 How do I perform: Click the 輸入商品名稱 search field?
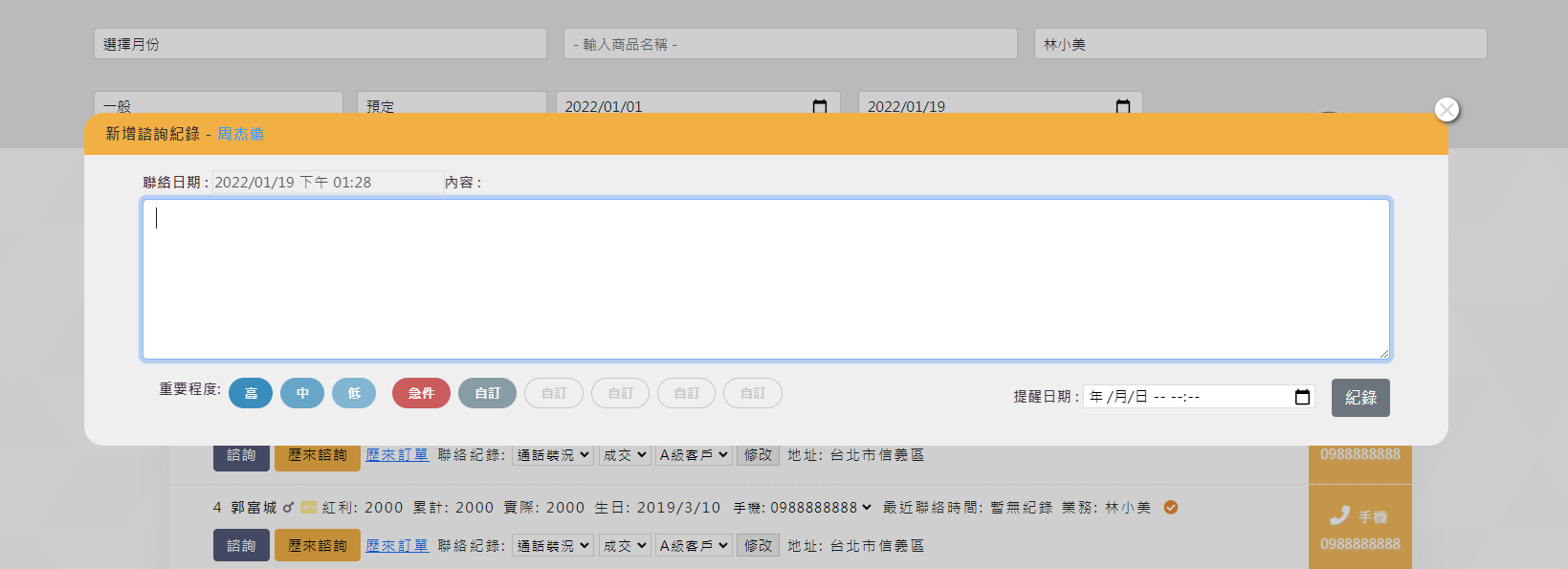[x=790, y=44]
